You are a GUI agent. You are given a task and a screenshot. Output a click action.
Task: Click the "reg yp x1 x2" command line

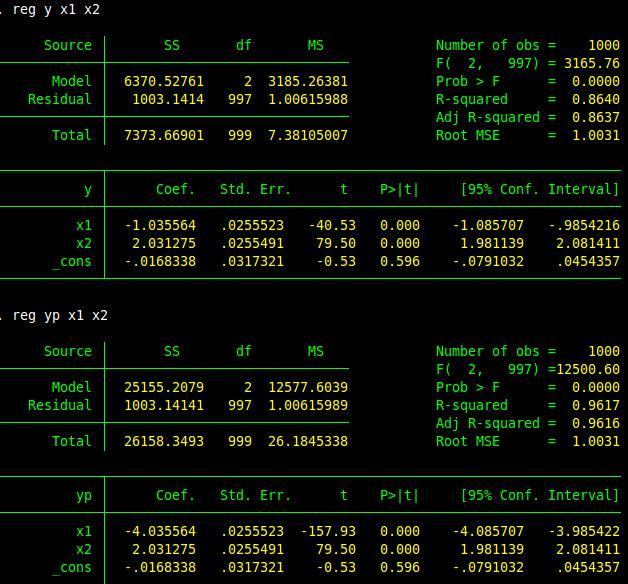pos(60,315)
